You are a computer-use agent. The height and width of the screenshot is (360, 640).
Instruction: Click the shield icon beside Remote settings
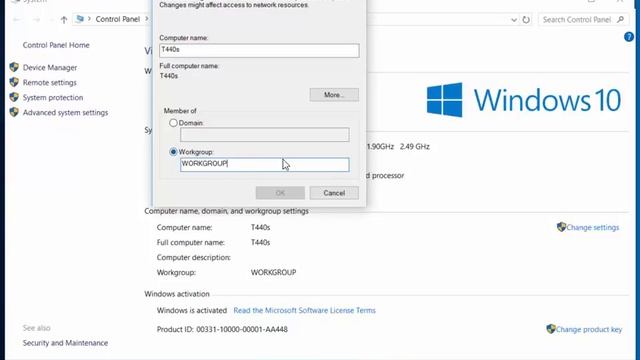tap(14, 82)
